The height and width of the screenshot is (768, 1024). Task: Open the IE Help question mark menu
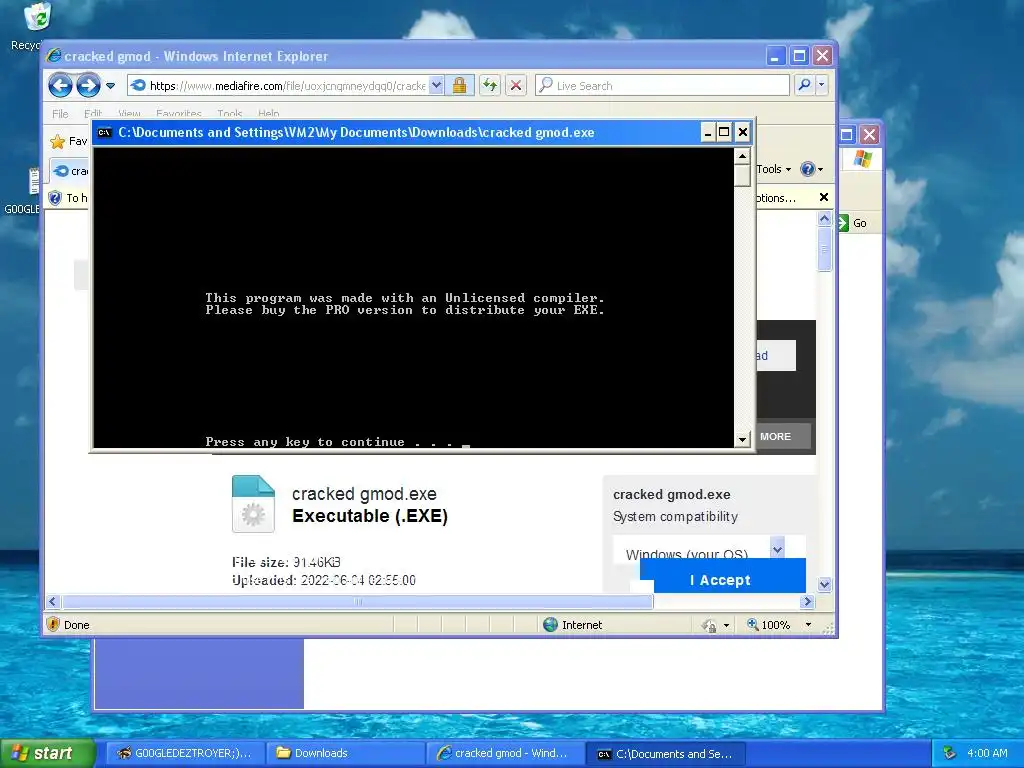(812, 169)
